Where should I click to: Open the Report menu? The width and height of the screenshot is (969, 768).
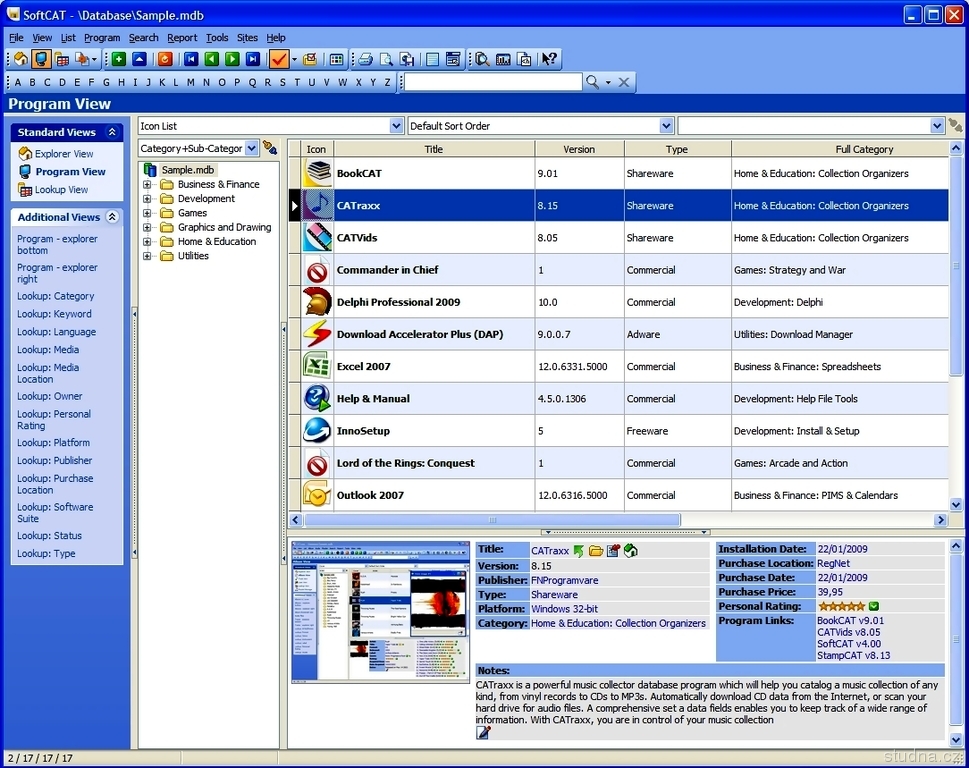point(182,38)
